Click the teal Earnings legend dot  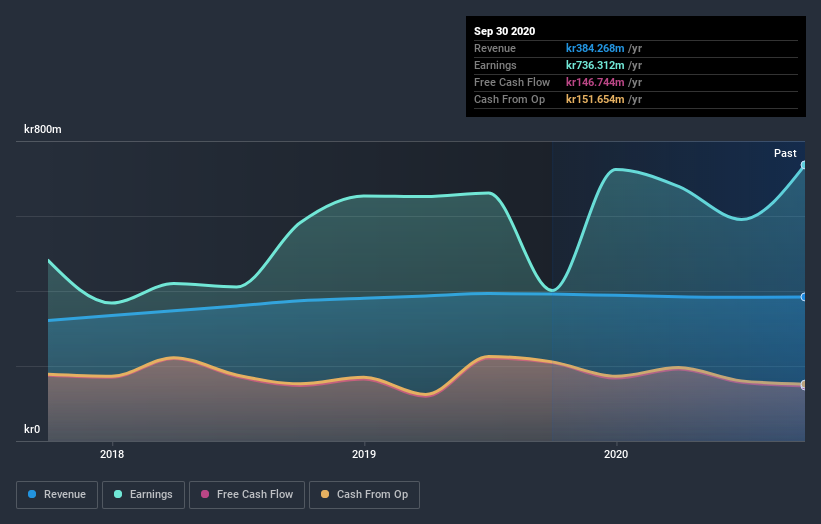118,494
